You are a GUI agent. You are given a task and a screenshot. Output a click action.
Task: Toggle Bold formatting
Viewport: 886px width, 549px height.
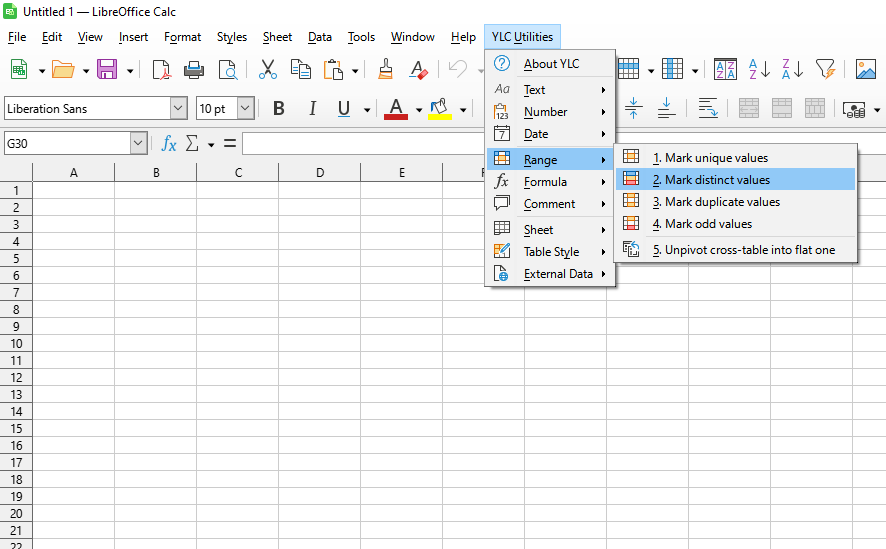pyautogui.click(x=279, y=109)
